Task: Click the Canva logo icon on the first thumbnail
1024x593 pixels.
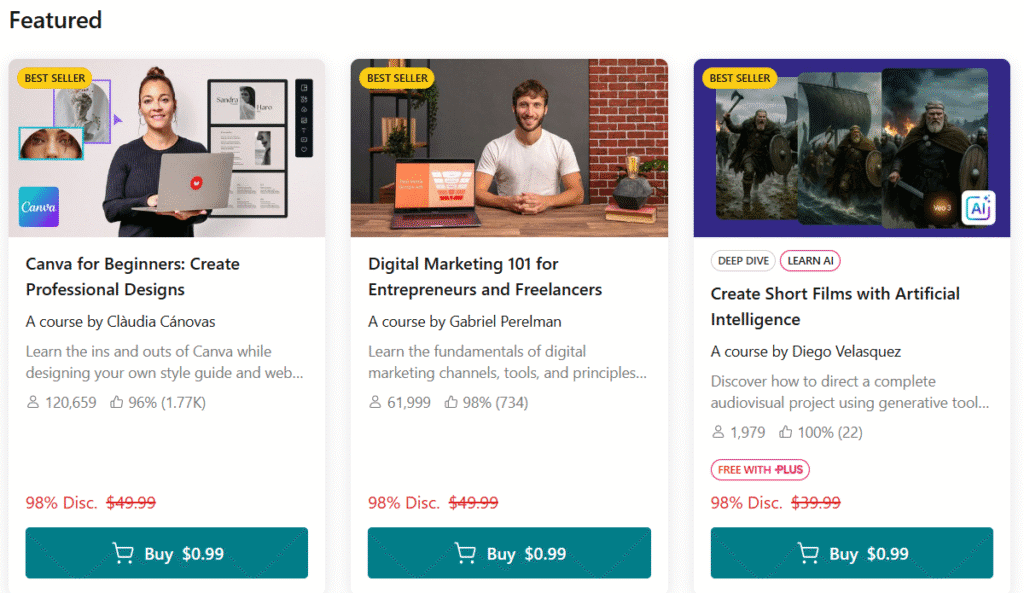Action: pos(38,206)
